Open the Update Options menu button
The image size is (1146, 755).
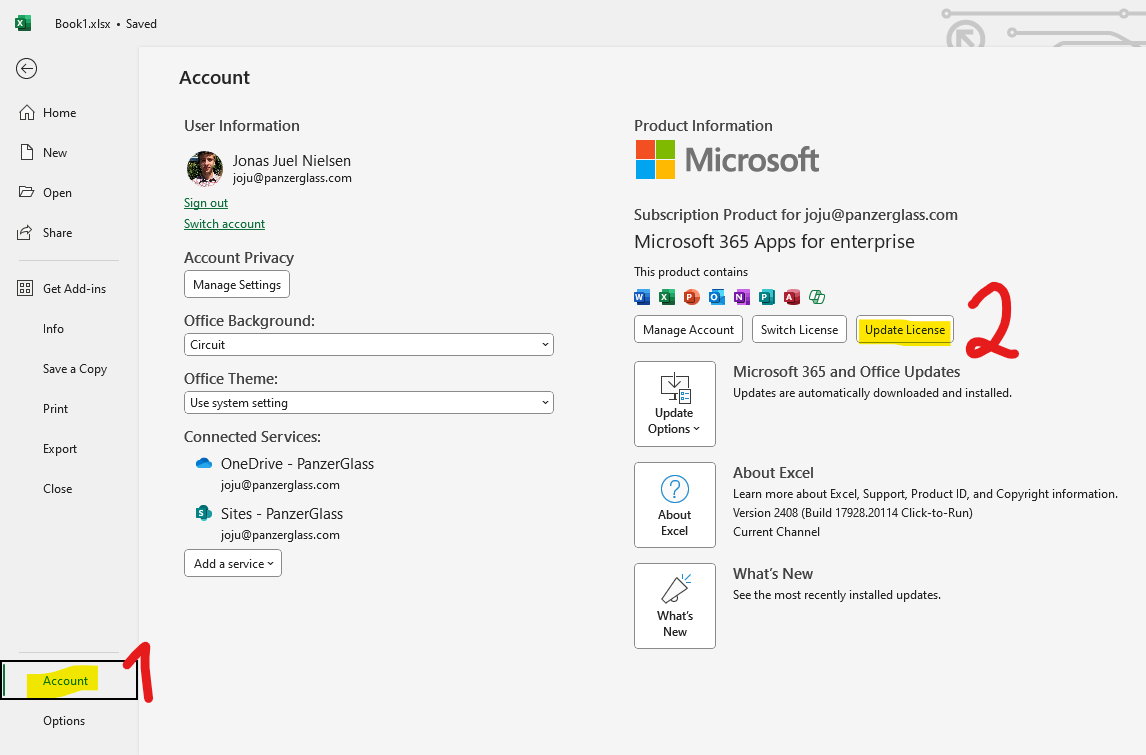click(675, 403)
